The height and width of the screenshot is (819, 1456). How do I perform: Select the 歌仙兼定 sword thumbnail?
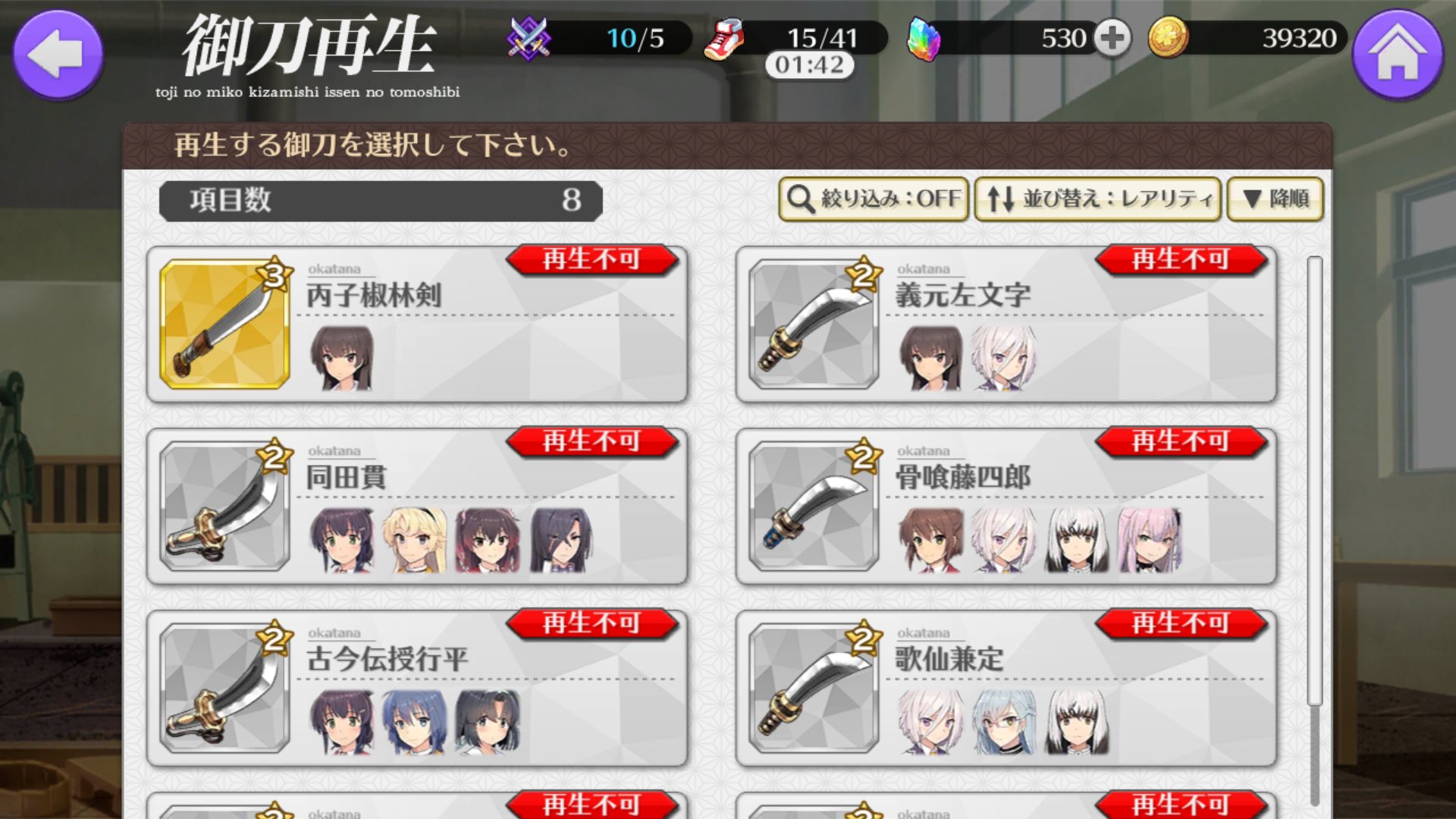(x=814, y=689)
